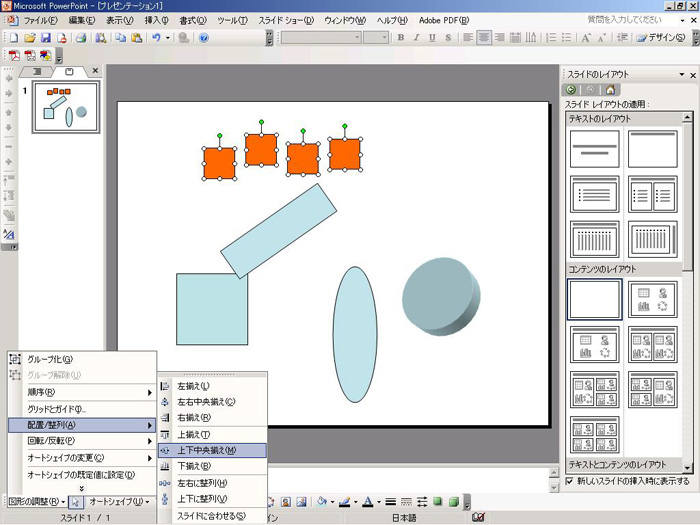Click the Line Color pen swatch
This screenshot has height=525, width=700.
344,502
